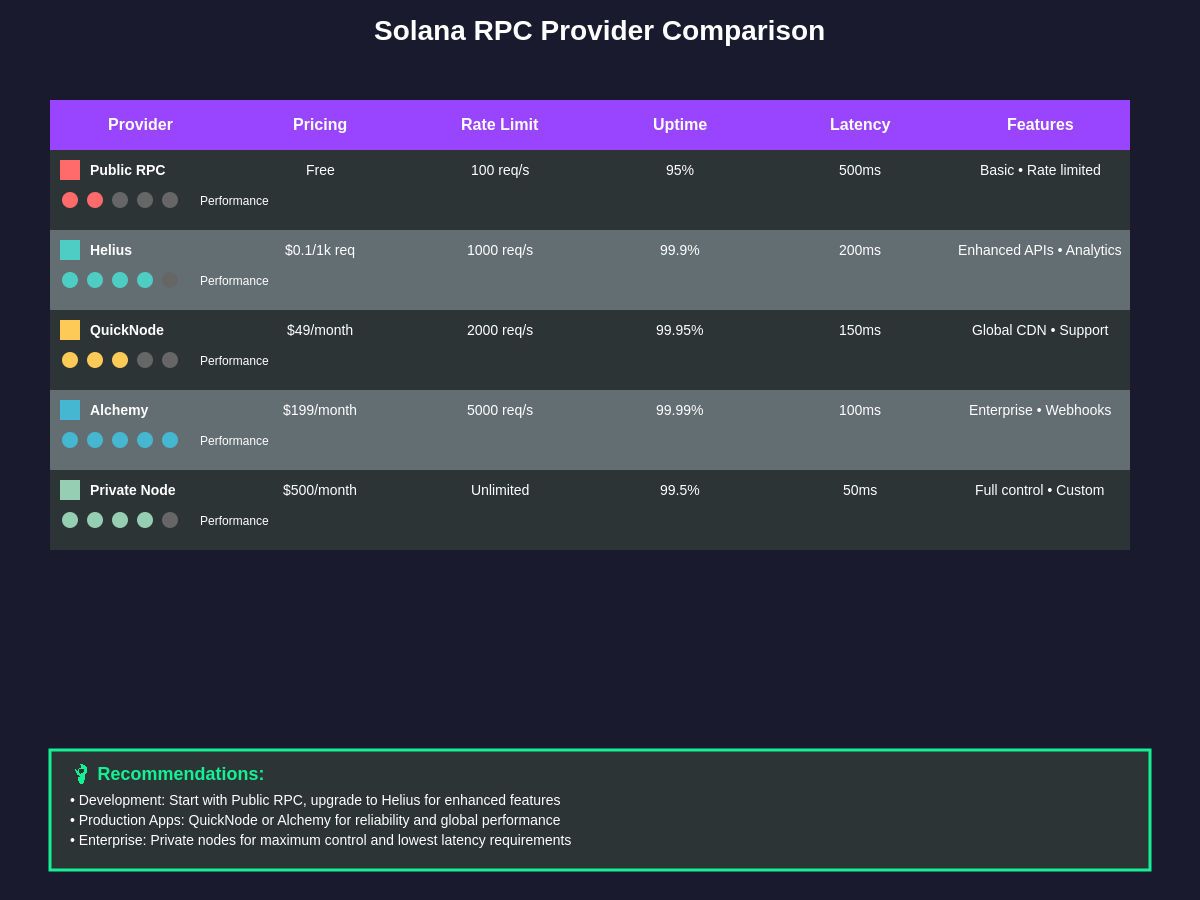Click the red Public RPC color square
The image size is (1200, 900).
tap(70, 170)
